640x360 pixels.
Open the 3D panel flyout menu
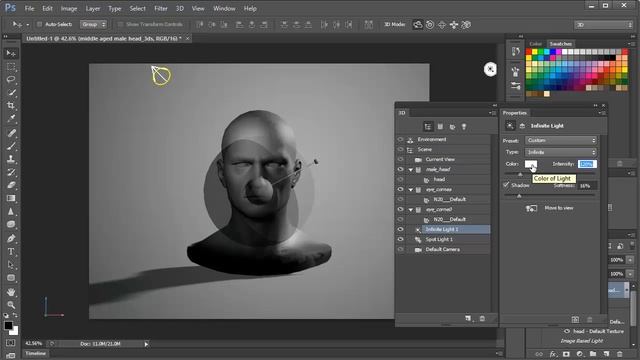pos(493,113)
